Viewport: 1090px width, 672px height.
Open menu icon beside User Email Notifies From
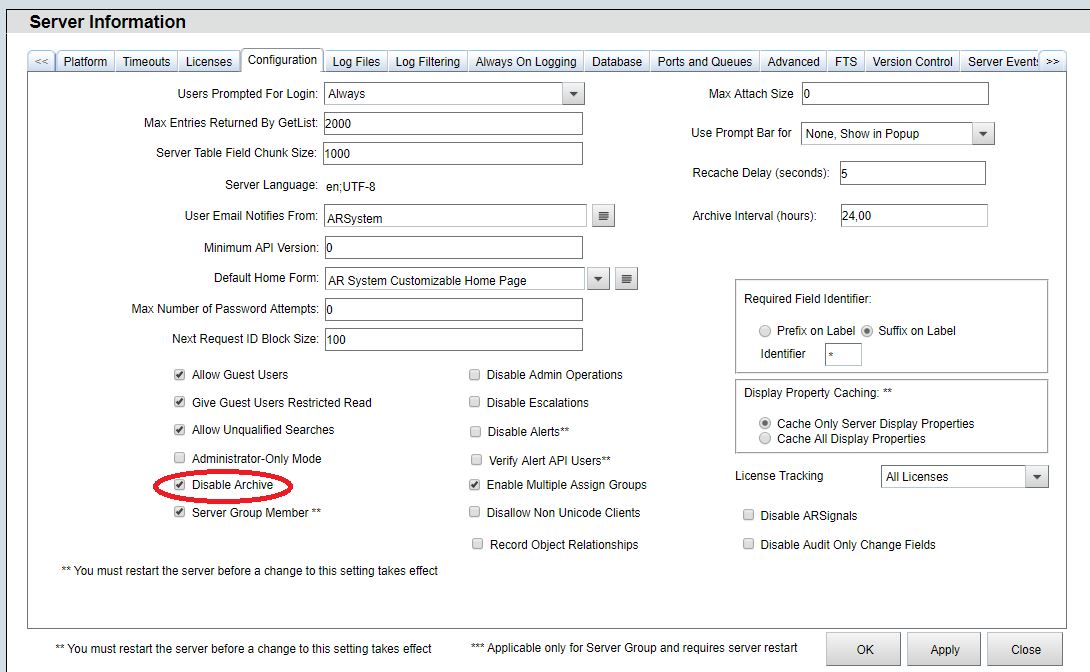pos(602,216)
